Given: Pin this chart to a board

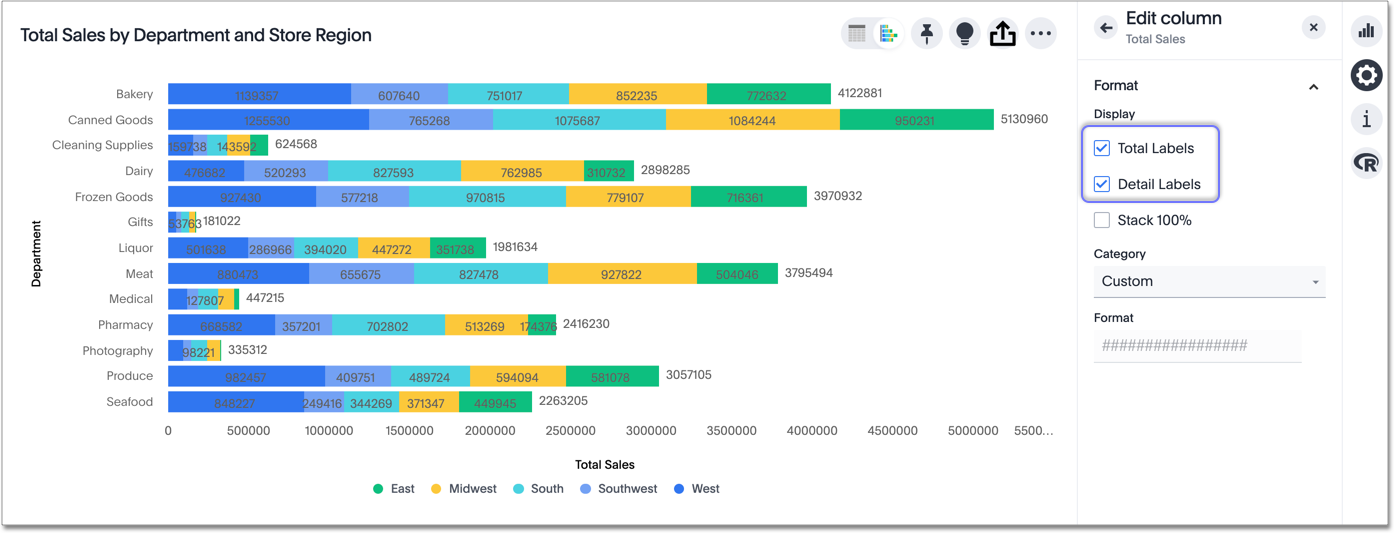Looking at the screenshot, I should (927, 34).
